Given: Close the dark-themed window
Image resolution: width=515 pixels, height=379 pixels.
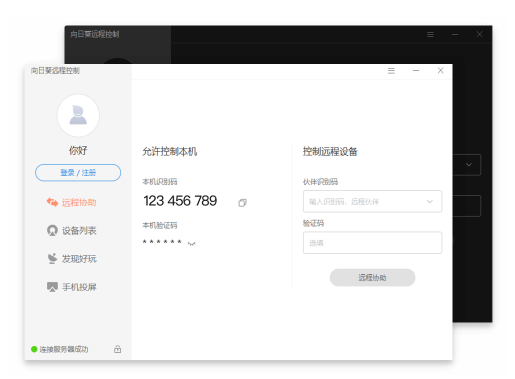Looking at the screenshot, I should pos(479,34).
